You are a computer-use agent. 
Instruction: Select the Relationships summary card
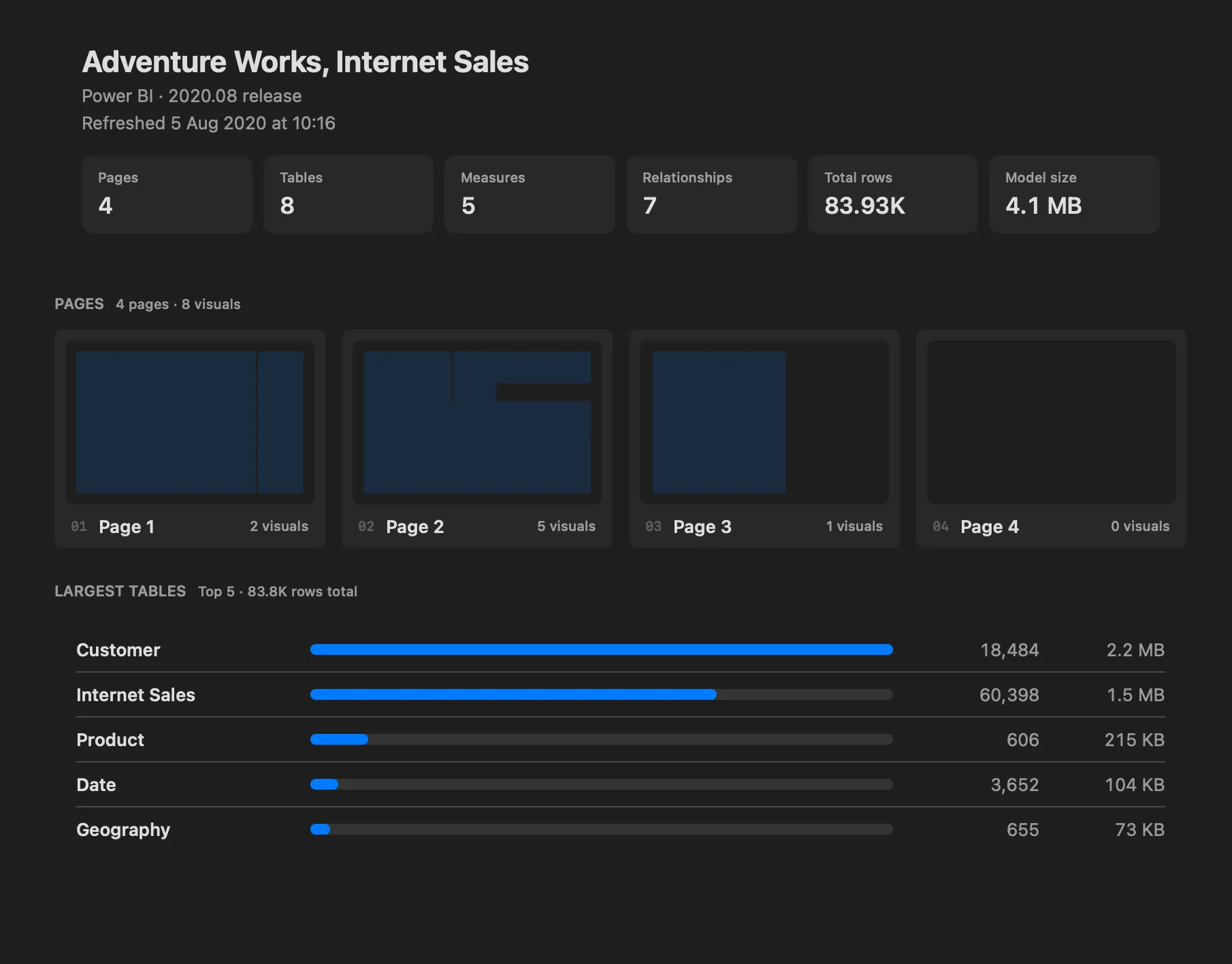click(x=711, y=194)
